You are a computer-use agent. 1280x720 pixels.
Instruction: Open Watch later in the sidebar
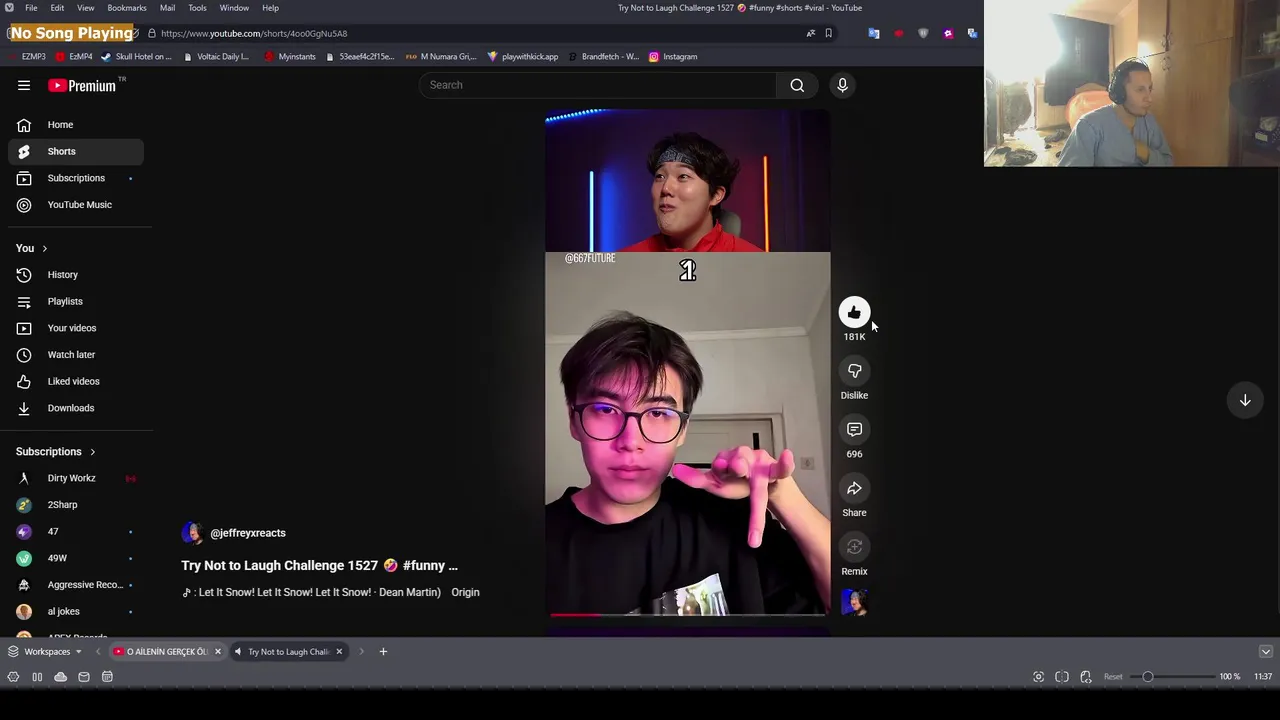click(x=76, y=355)
